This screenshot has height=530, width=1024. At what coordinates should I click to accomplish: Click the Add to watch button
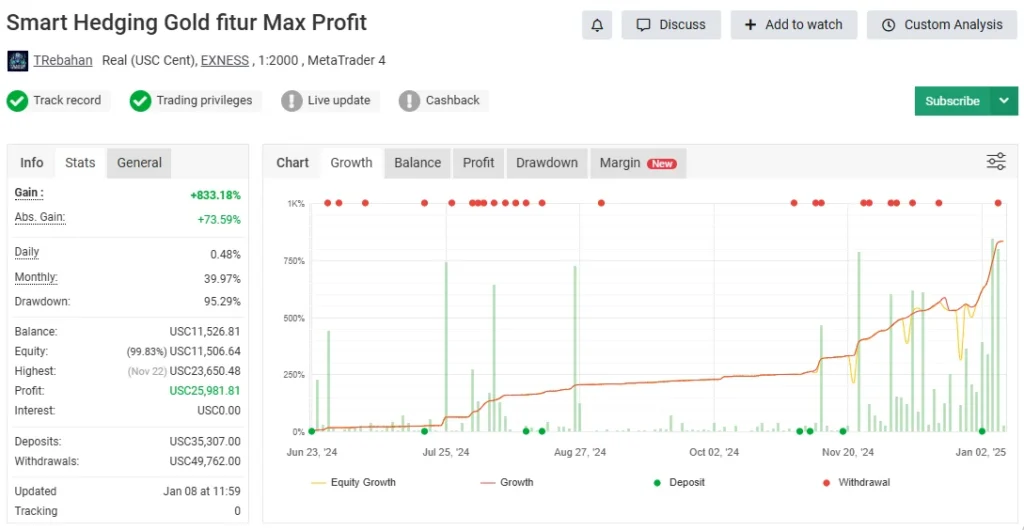point(794,25)
